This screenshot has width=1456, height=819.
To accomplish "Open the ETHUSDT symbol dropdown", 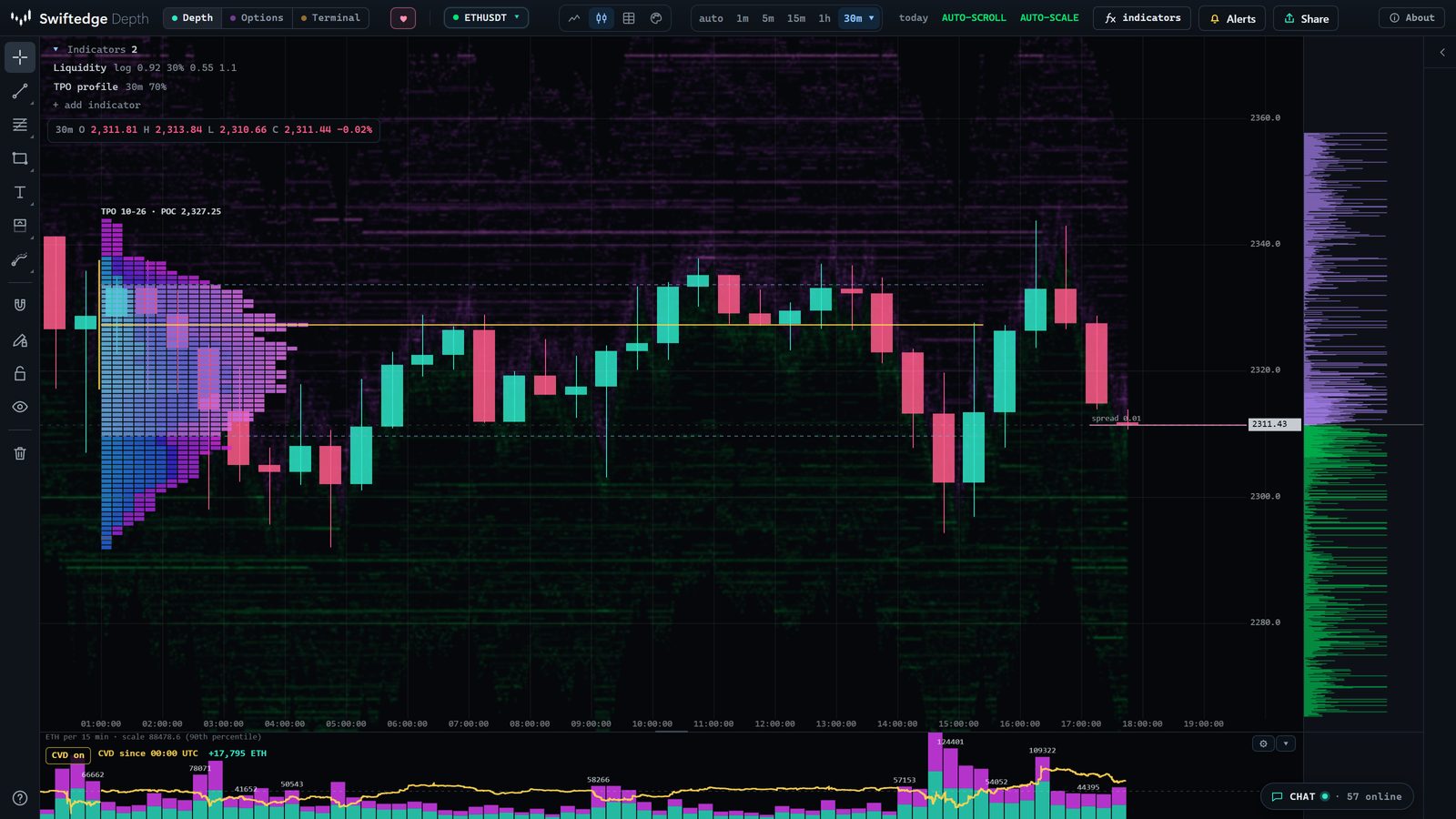I will 486,17.
